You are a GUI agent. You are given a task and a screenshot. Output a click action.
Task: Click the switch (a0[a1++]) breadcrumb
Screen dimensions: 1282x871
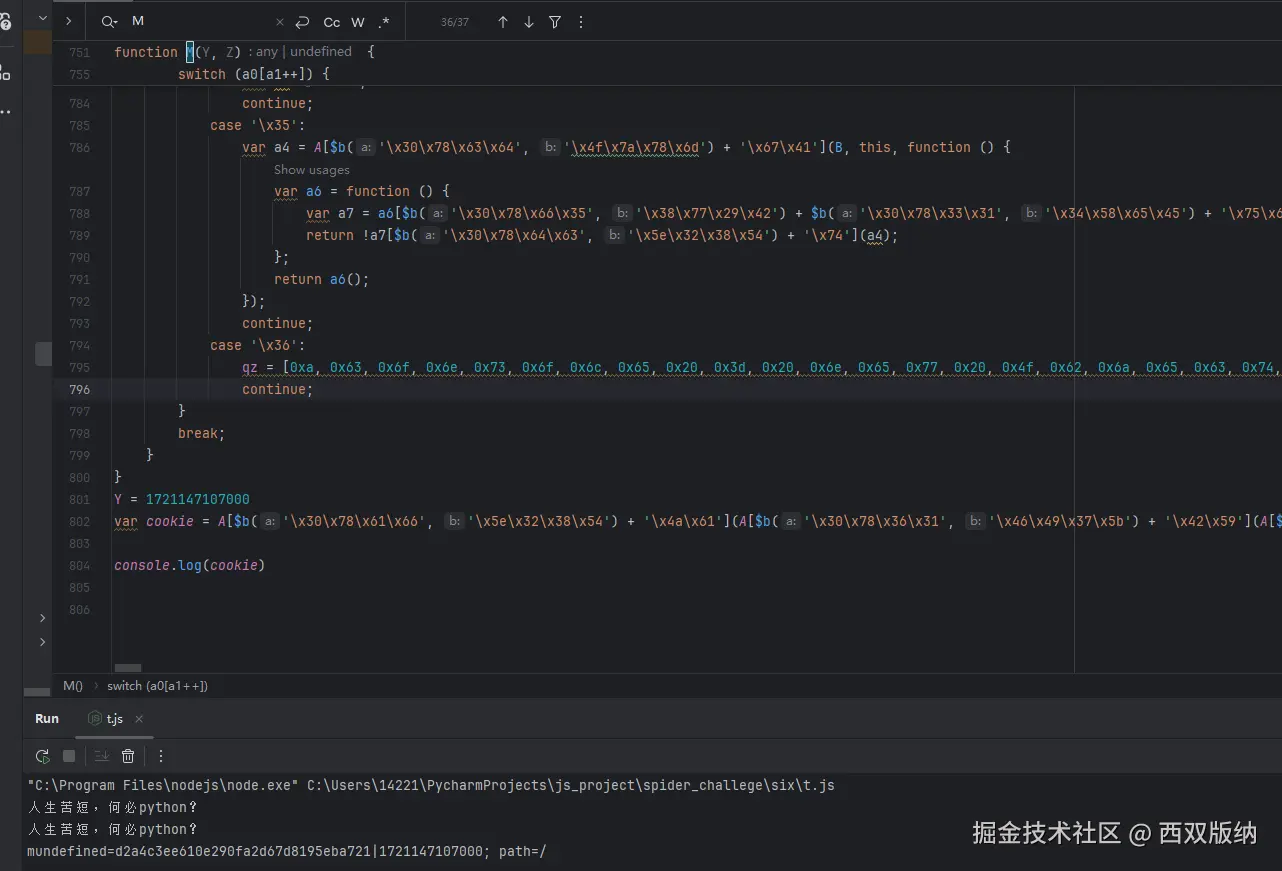[158, 686]
